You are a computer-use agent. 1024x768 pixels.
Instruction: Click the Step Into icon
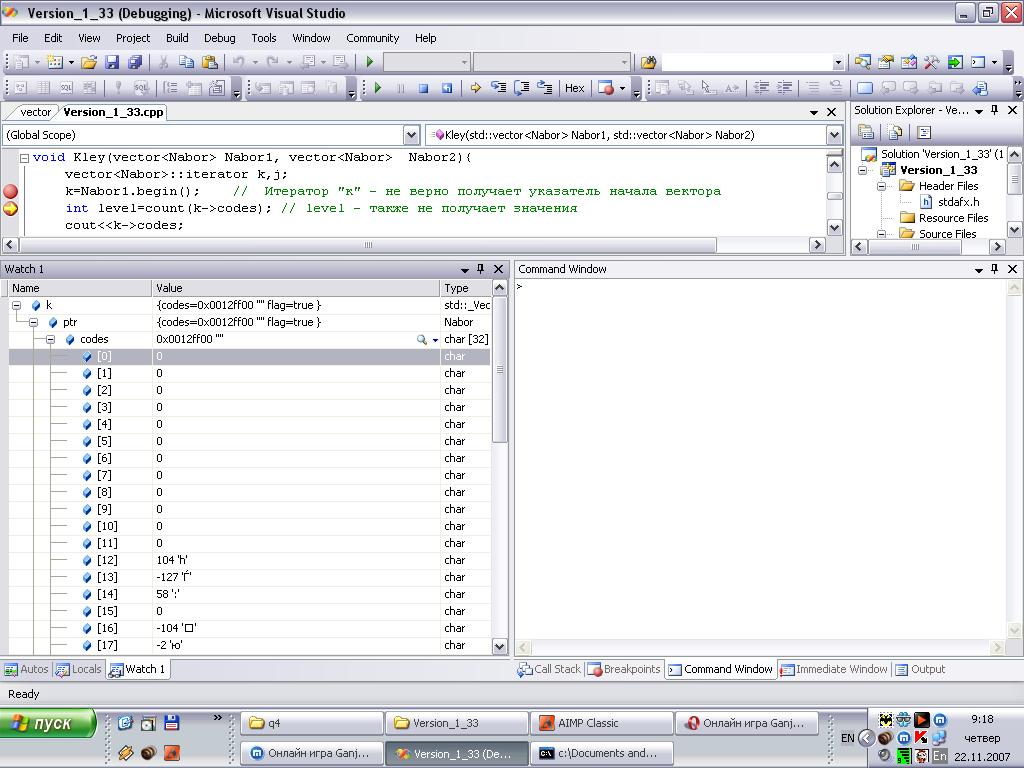coord(498,88)
